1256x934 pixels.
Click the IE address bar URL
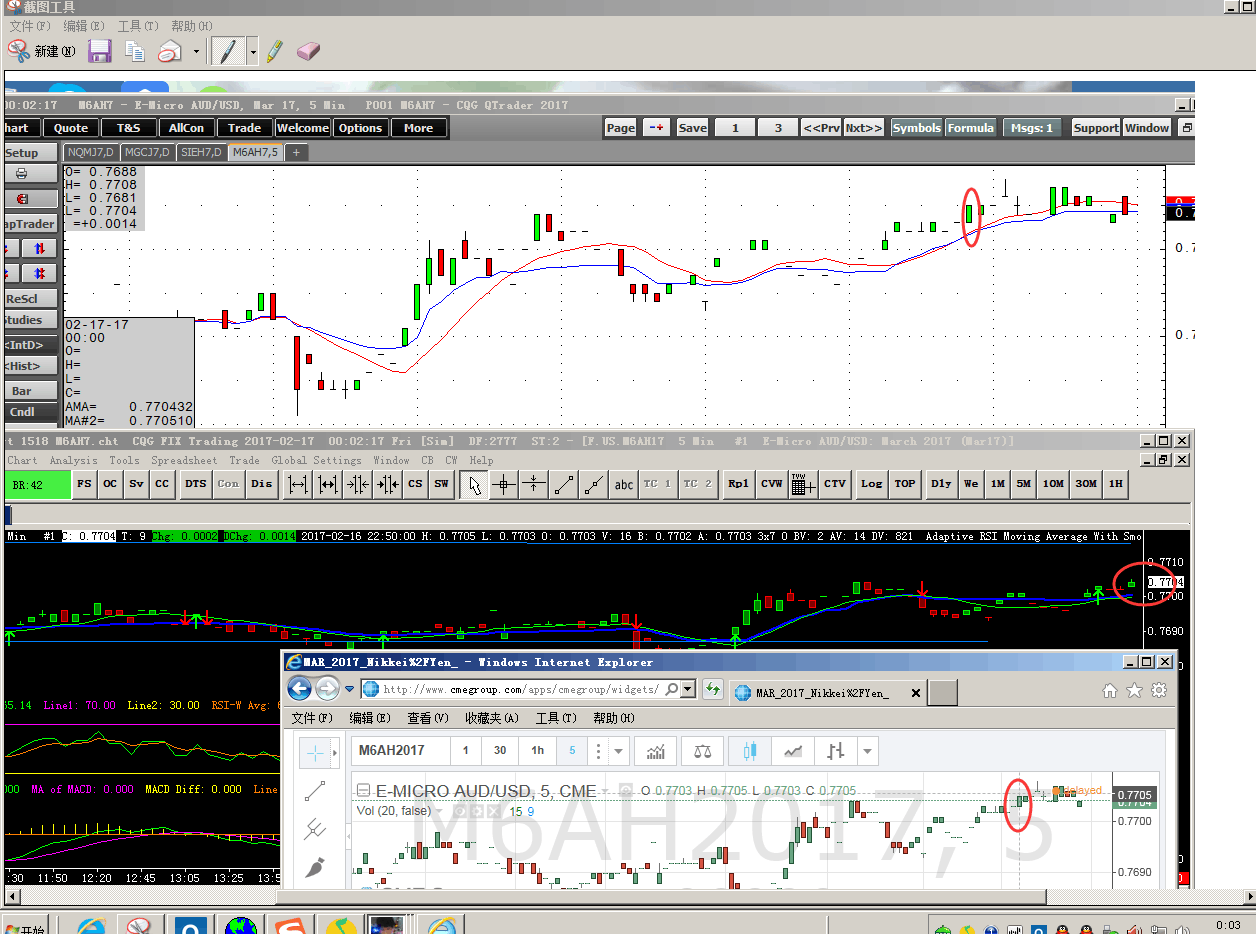pyautogui.click(x=519, y=689)
